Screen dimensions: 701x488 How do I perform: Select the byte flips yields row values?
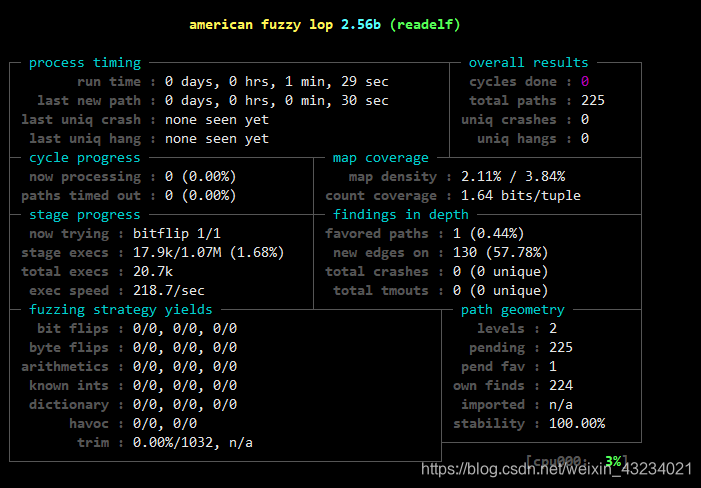(185, 348)
